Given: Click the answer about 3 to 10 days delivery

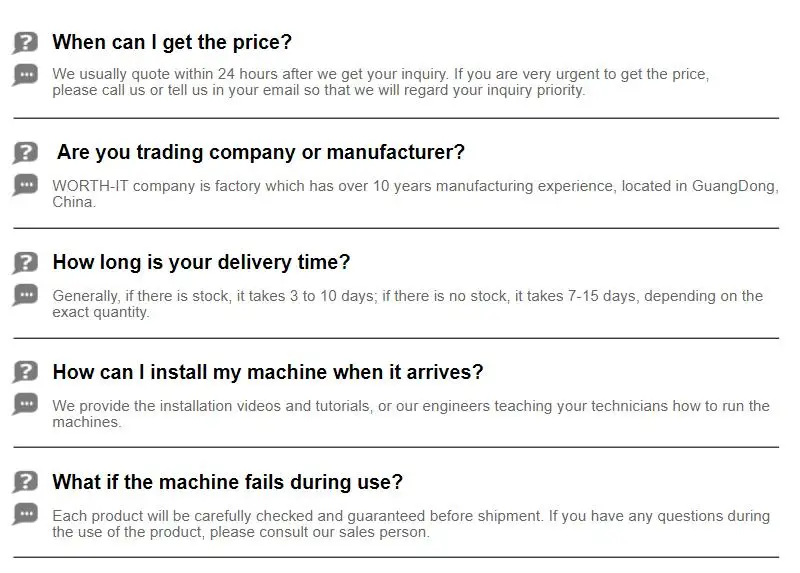Looking at the screenshot, I should [x=407, y=304].
